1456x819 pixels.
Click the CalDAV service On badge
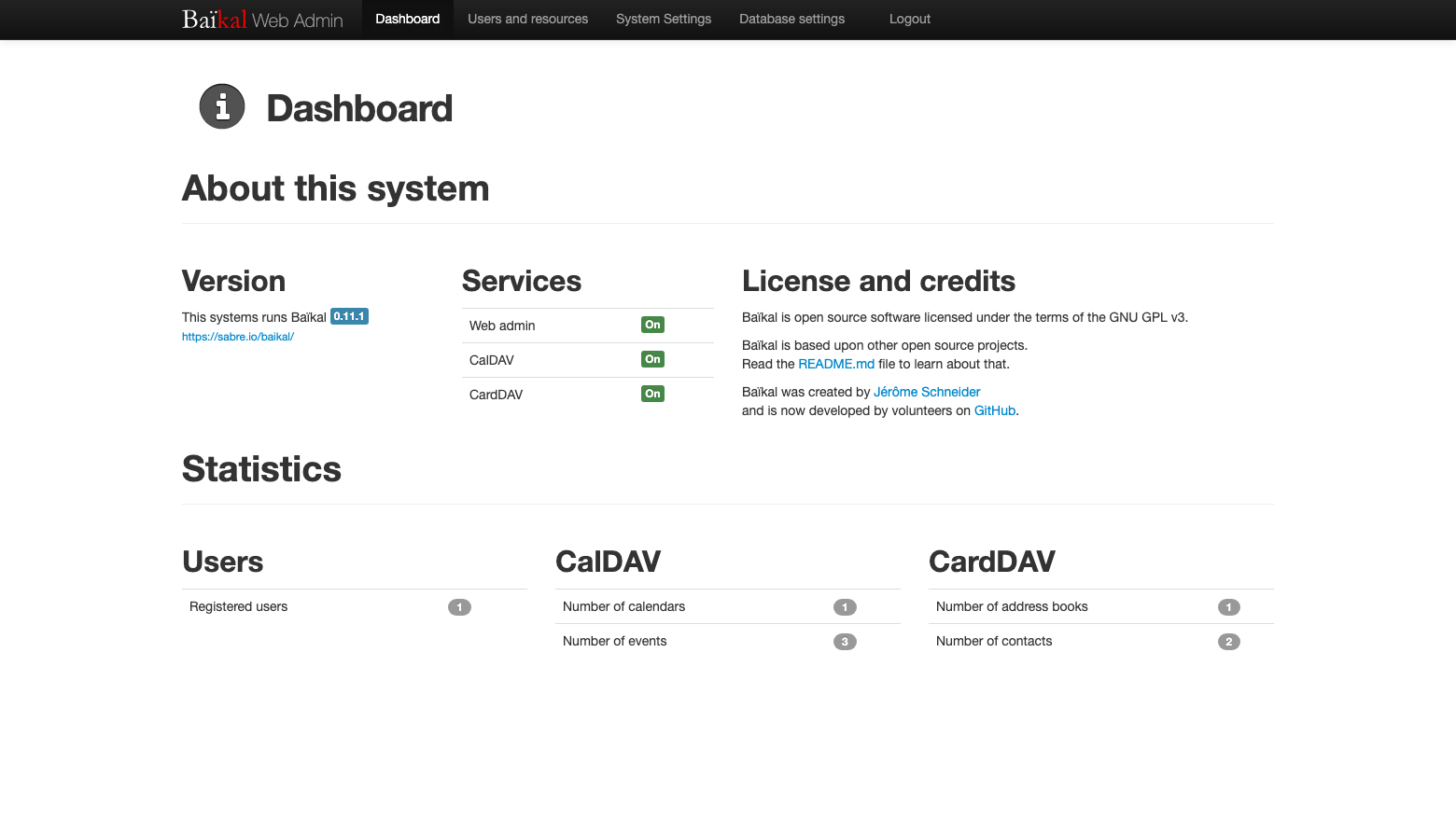(x=652, y=359)
